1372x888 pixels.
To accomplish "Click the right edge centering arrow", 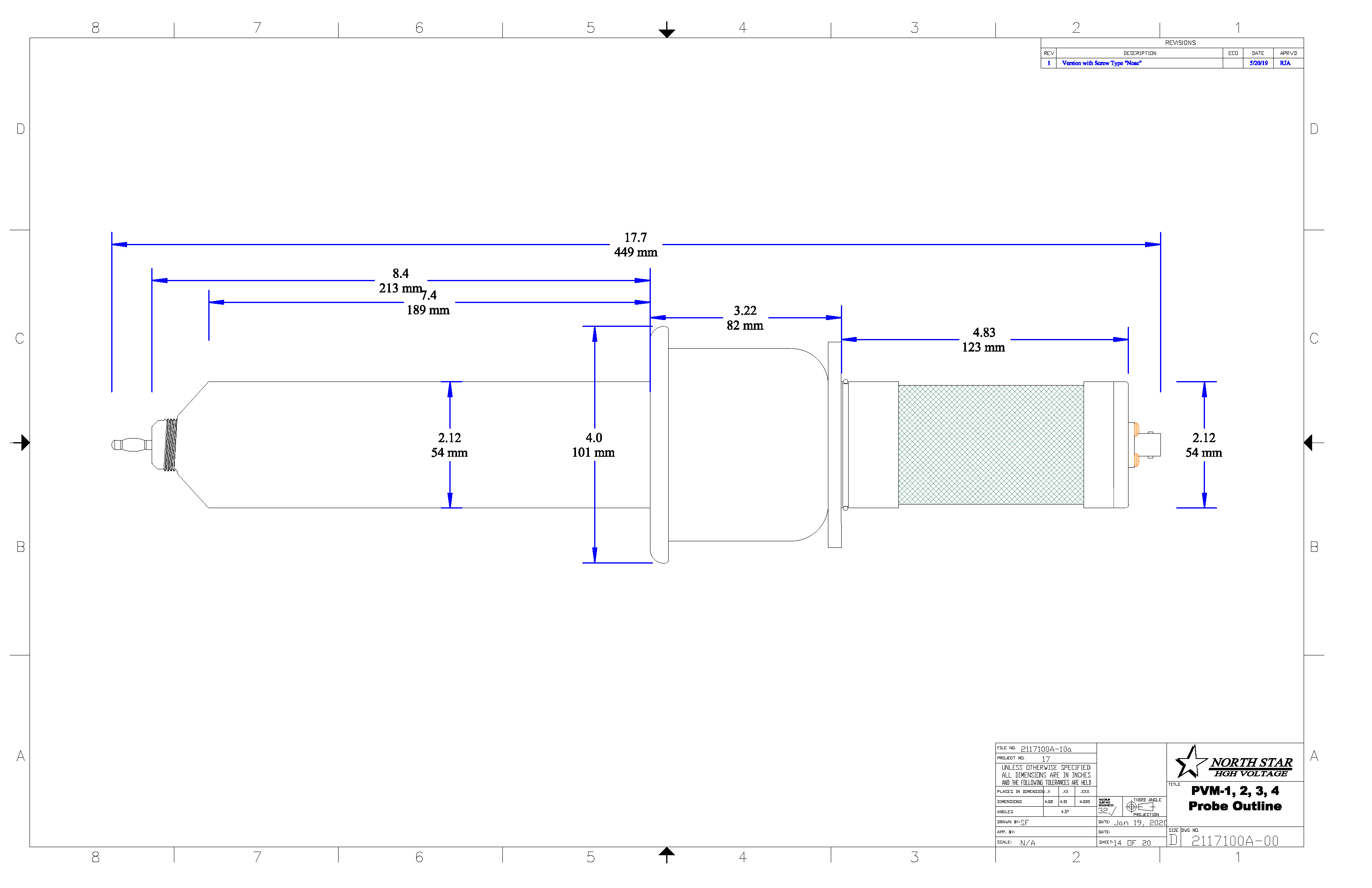I will (x=1309, y=443).
